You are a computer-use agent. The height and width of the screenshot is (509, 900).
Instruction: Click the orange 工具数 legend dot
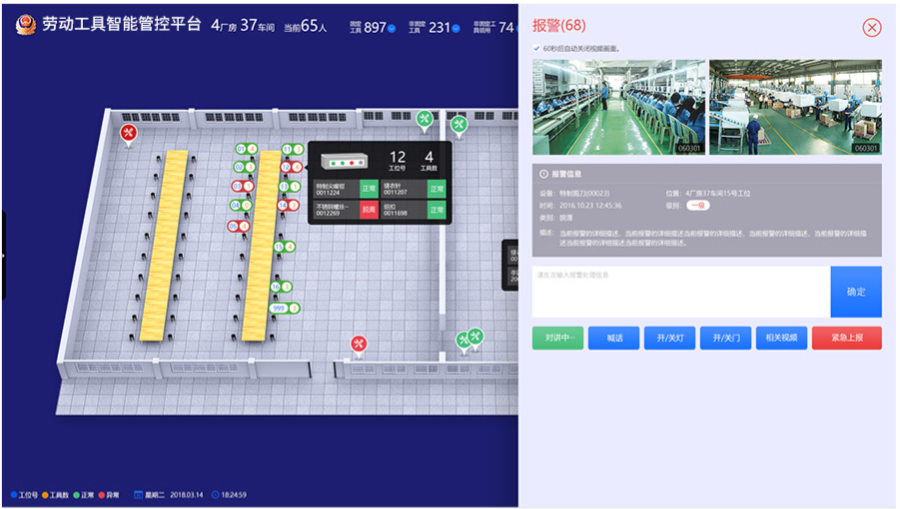tap(45, 495)
